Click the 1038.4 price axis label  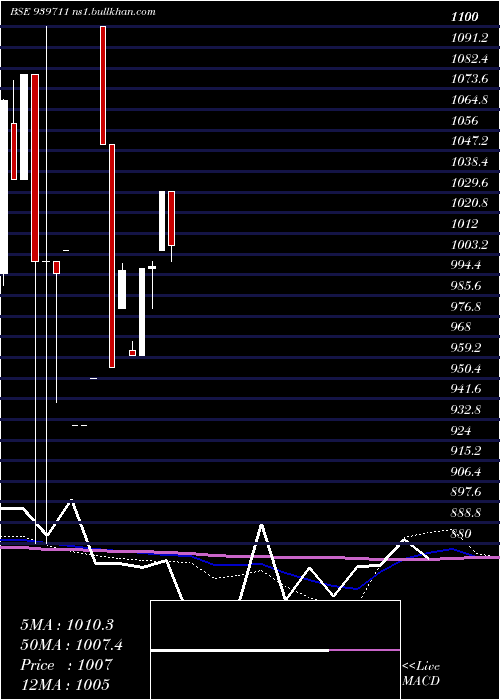coord(469,162)
